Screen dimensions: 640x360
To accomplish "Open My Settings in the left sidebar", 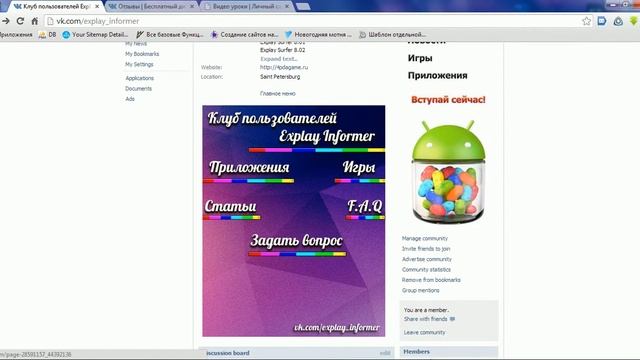I will pos(139,64).
